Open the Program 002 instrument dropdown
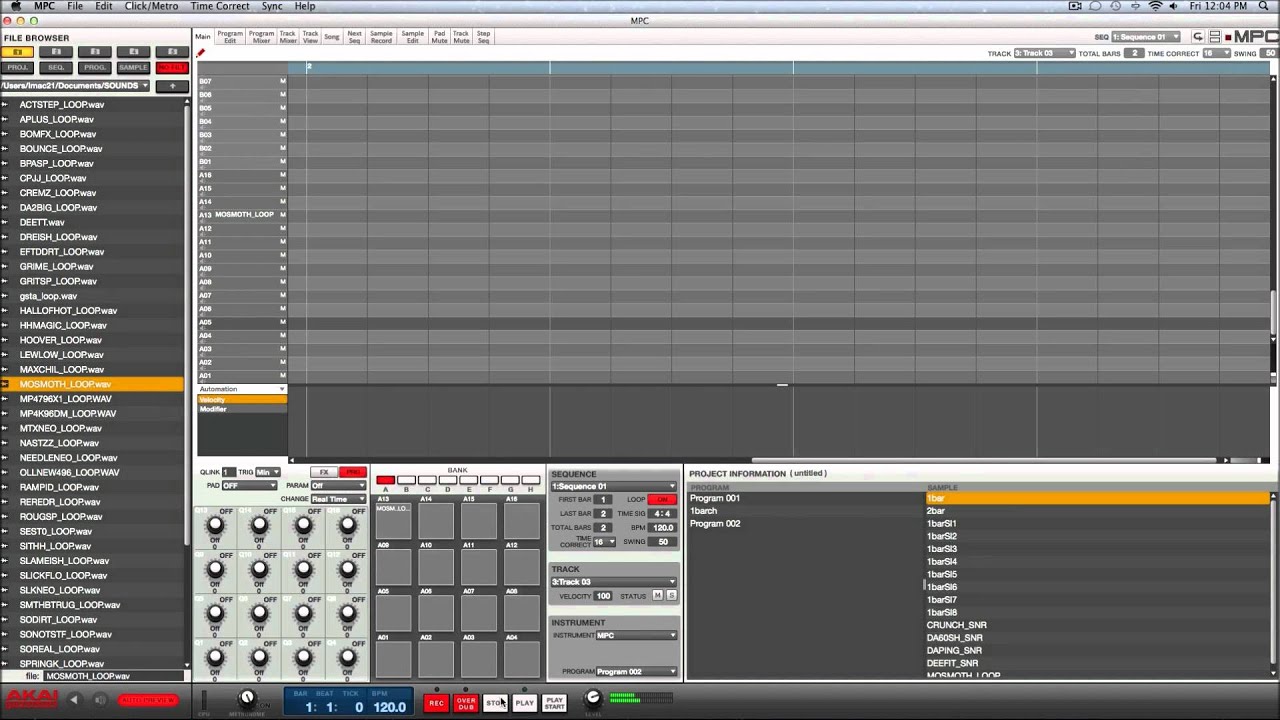 pos(636,672)
